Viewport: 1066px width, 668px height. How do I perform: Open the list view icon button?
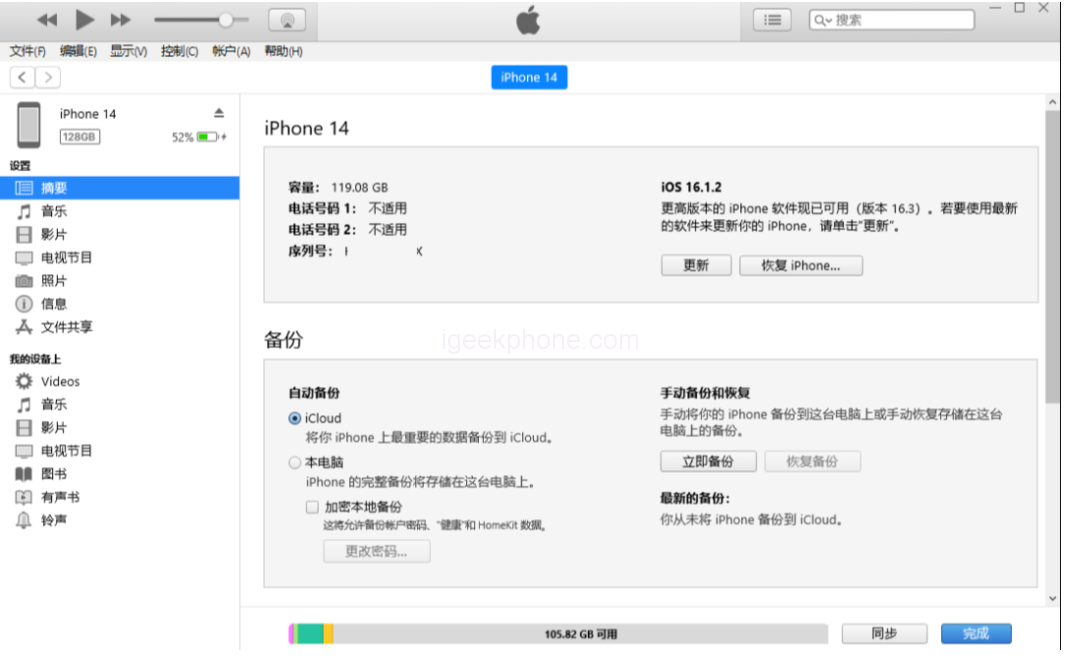(772, 20)
